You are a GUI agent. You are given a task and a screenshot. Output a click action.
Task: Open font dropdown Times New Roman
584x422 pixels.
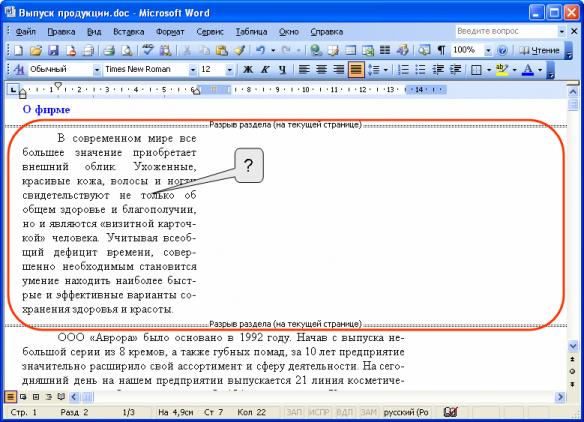[x=192, y=69]
